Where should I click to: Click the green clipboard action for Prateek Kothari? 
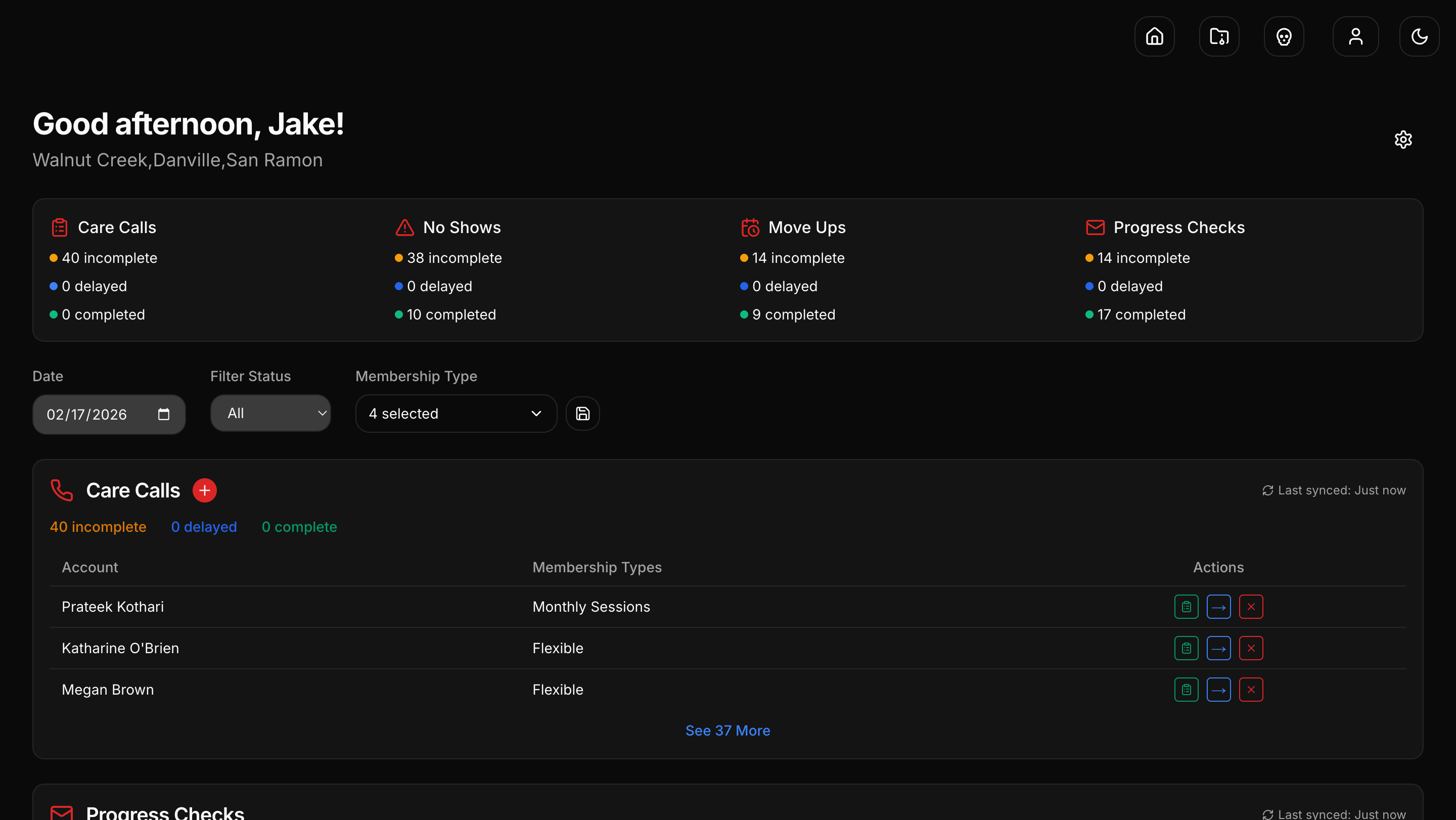[x=1187, y=606]
